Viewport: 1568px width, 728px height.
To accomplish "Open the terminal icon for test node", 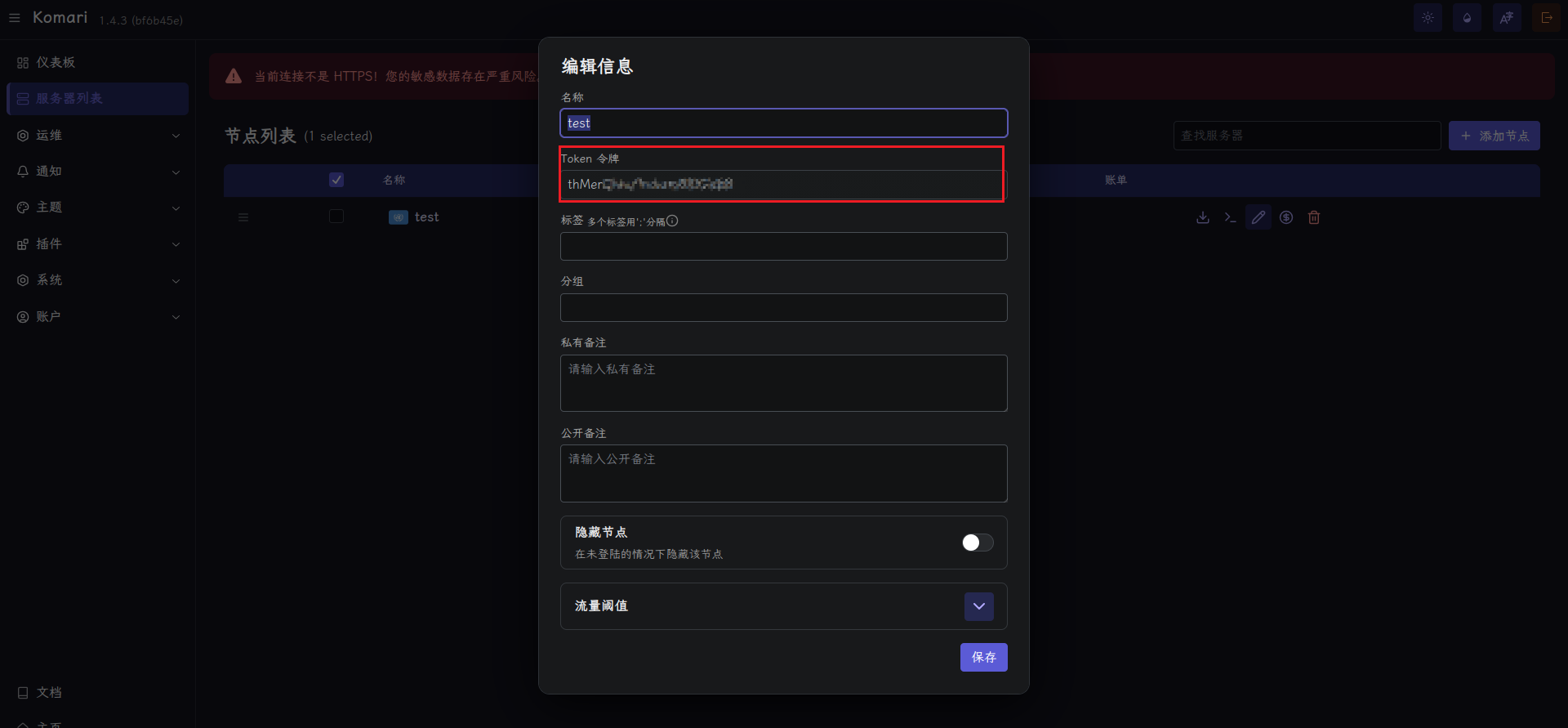I will click(1230, 217).
